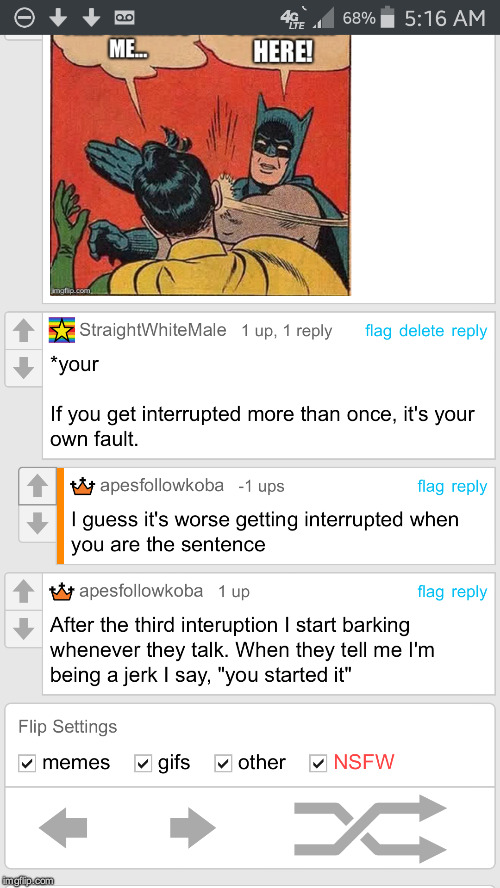Upvote StraightWhiteMale's comment
Viewport: 500px width, 888px height.
(x=23, y=331)
